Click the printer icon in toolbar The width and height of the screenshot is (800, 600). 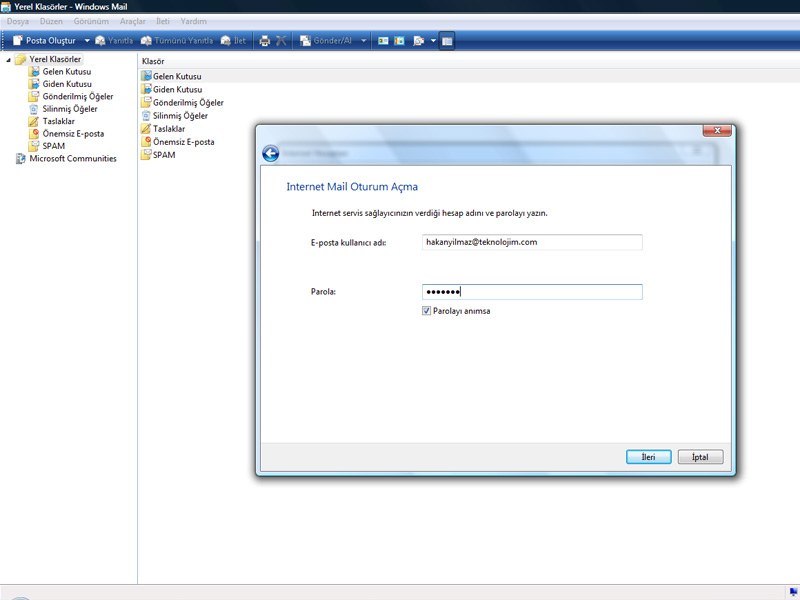click(x=264, y=41)
